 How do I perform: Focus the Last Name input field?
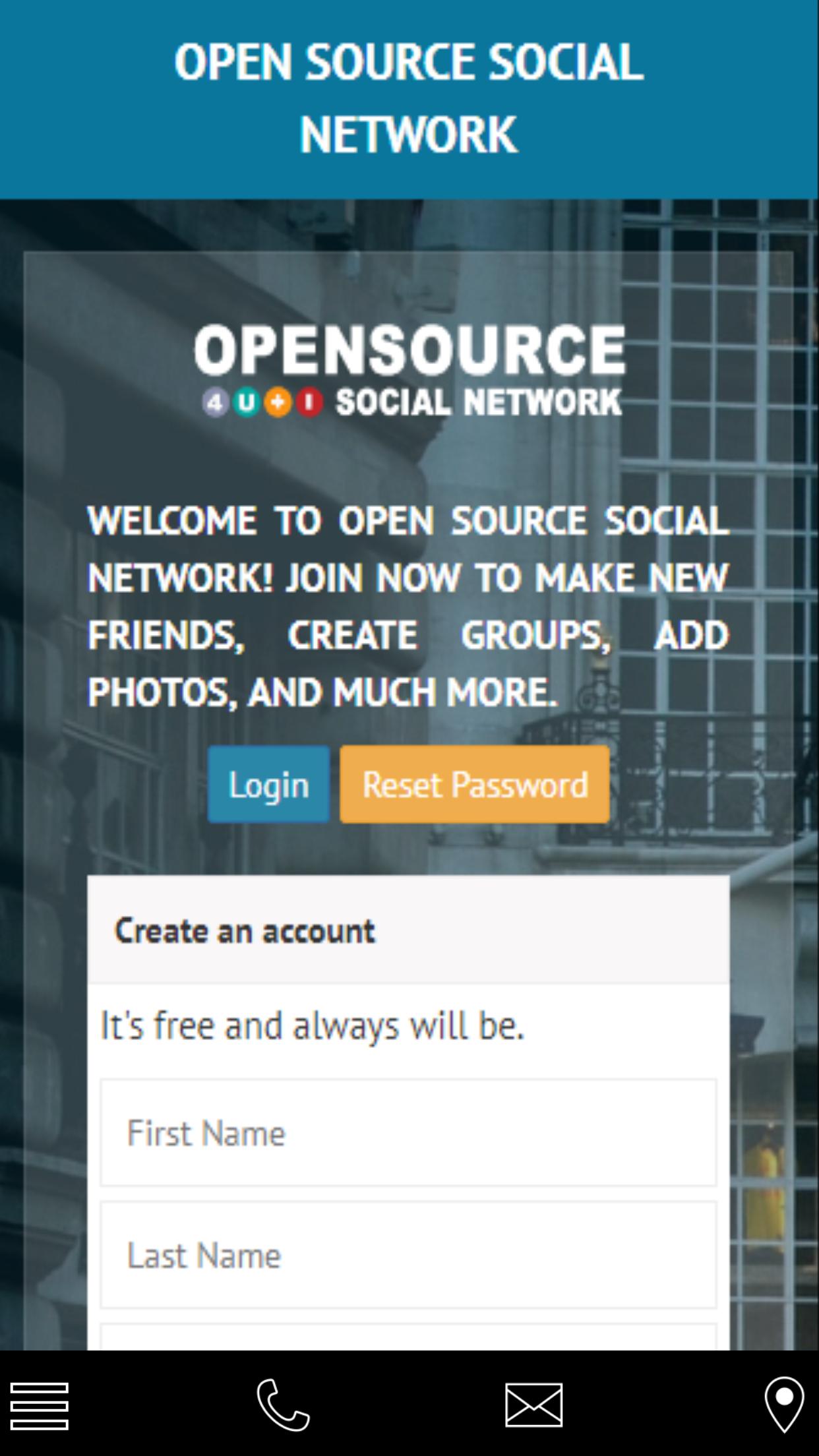pyautogui.click(x=408, y=1255)
